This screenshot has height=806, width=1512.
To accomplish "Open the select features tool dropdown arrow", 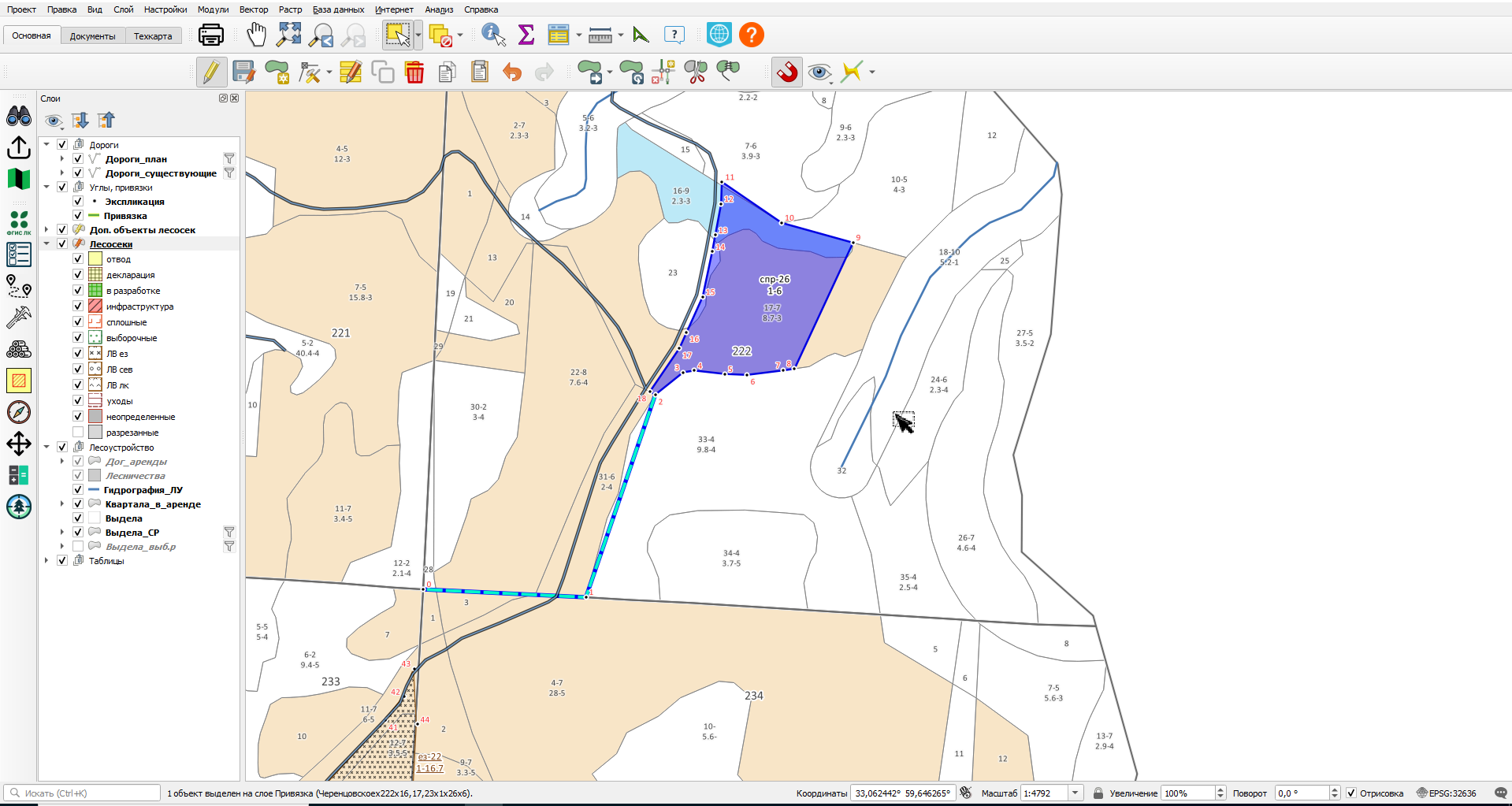I will tap(418, 35).
